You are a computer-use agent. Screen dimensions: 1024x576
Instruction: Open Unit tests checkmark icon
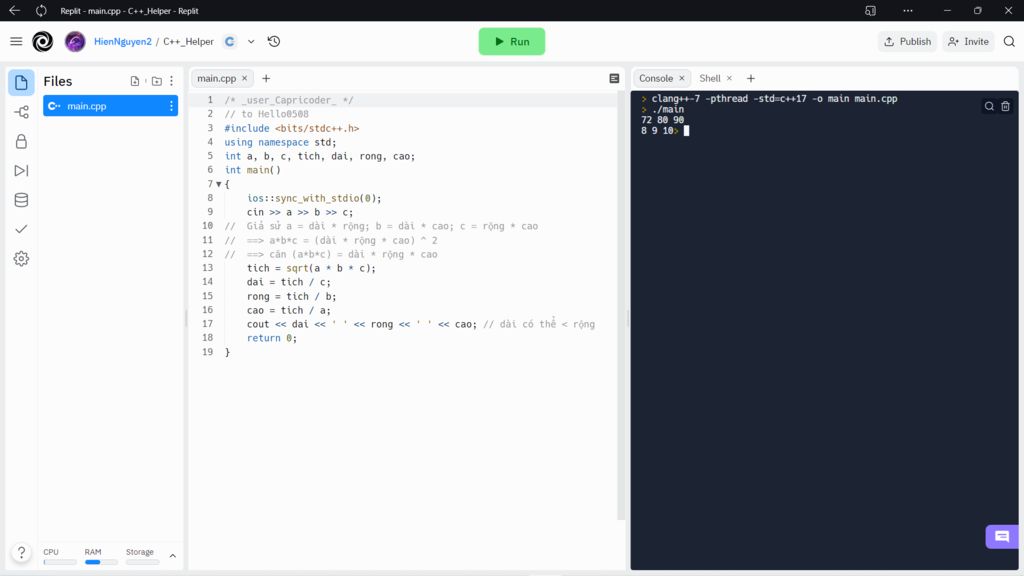(21, 229)
